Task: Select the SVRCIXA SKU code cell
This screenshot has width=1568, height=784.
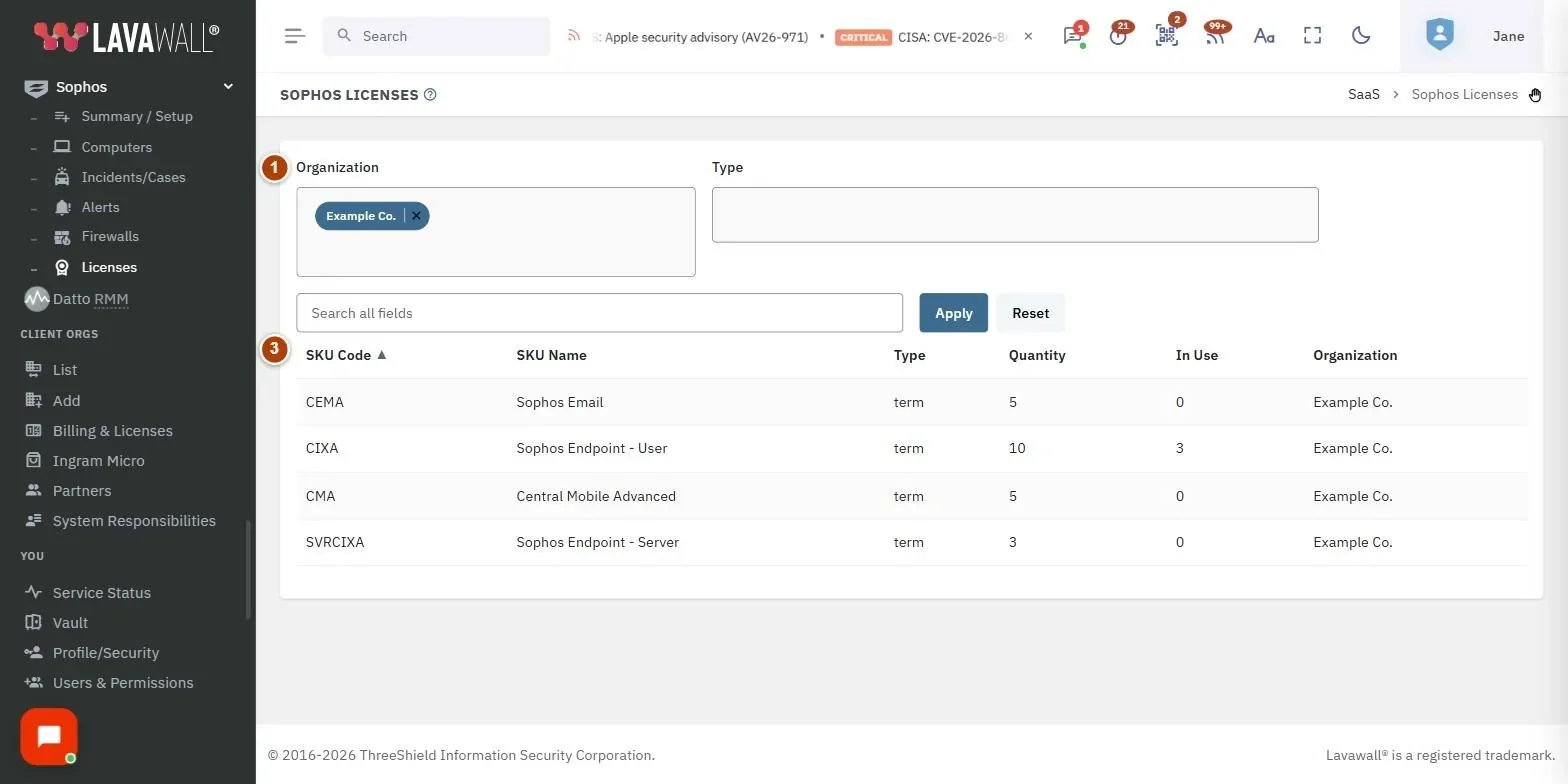Action: (x=335, y=542)
